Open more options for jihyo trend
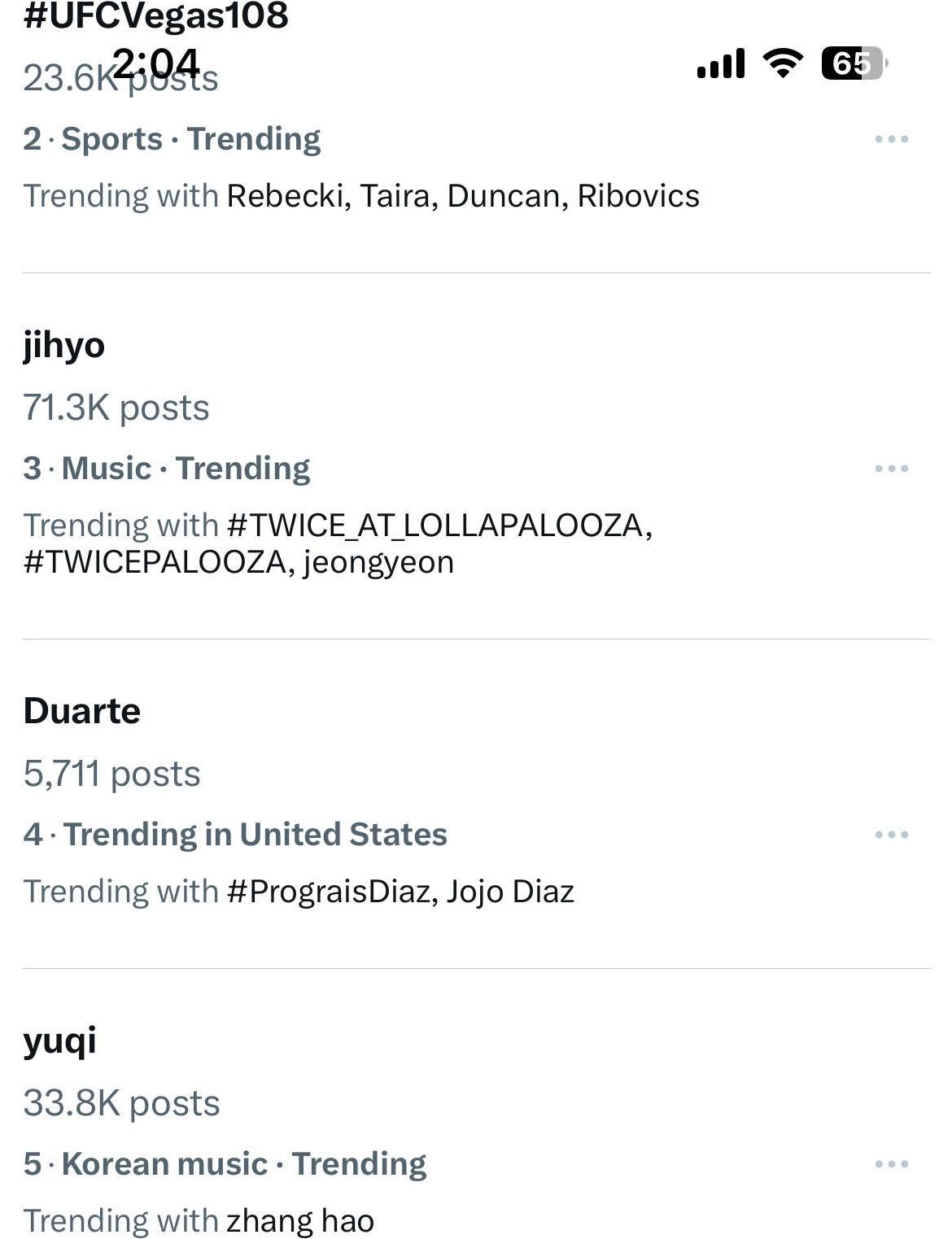Image resolution: width=952 pixels, height=1239 pixels. tap(891, 469)
